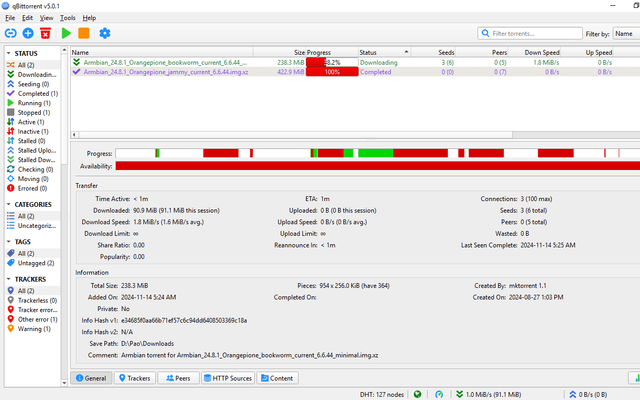Sort by the Status column header
This screenshot has height=400, width=640.
tap(384, 52)
